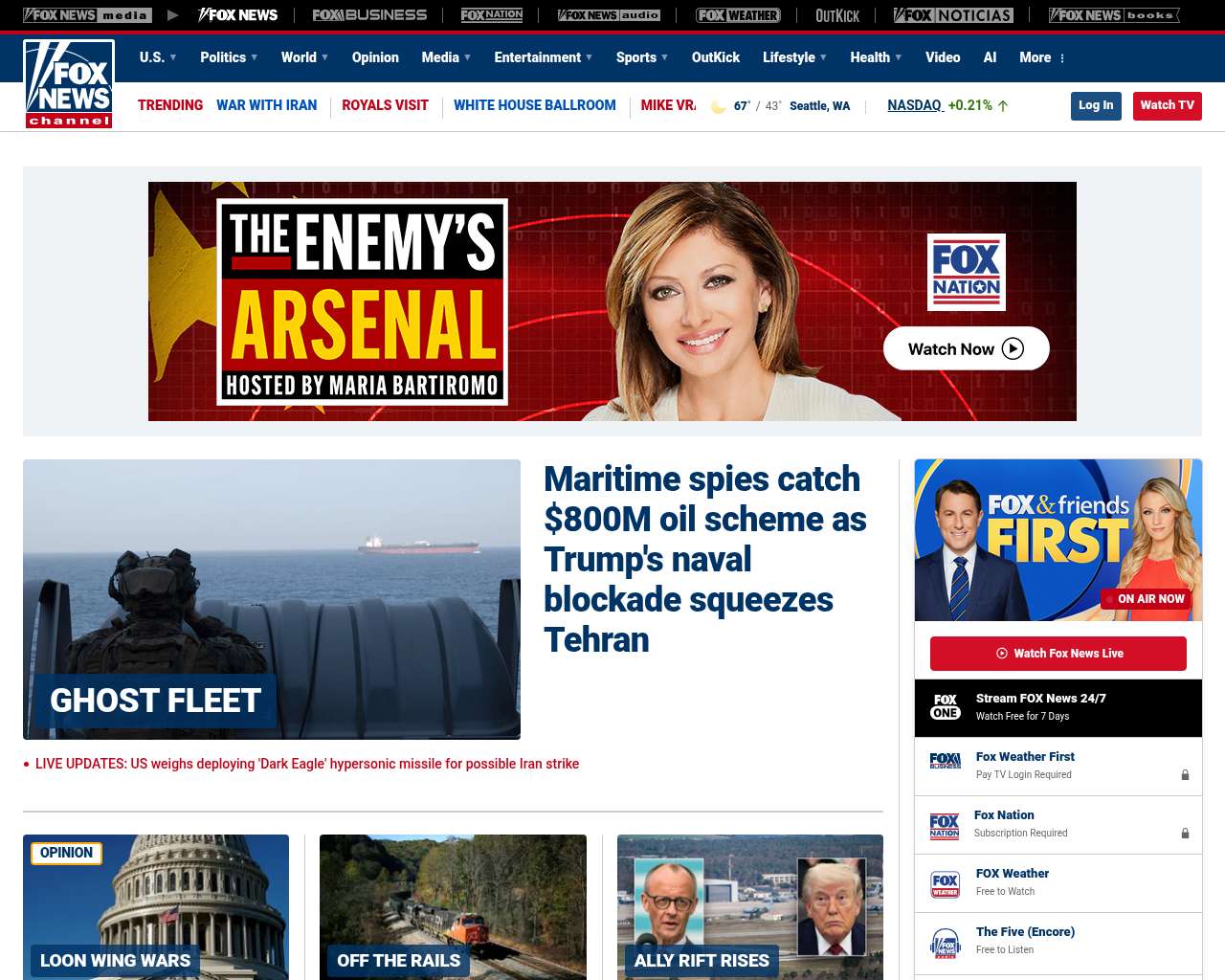The width and height of the screenshot is (1225, 980).
Task: Open the Fox Noticias logo
Action: (x=953, y=15)
